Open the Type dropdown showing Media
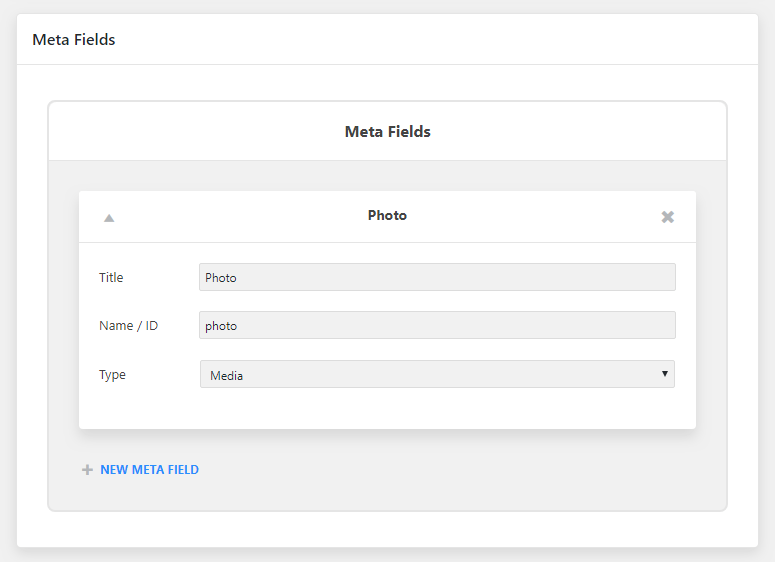The height and width of the screenshot is (562, 775). (x=437, y=374)
